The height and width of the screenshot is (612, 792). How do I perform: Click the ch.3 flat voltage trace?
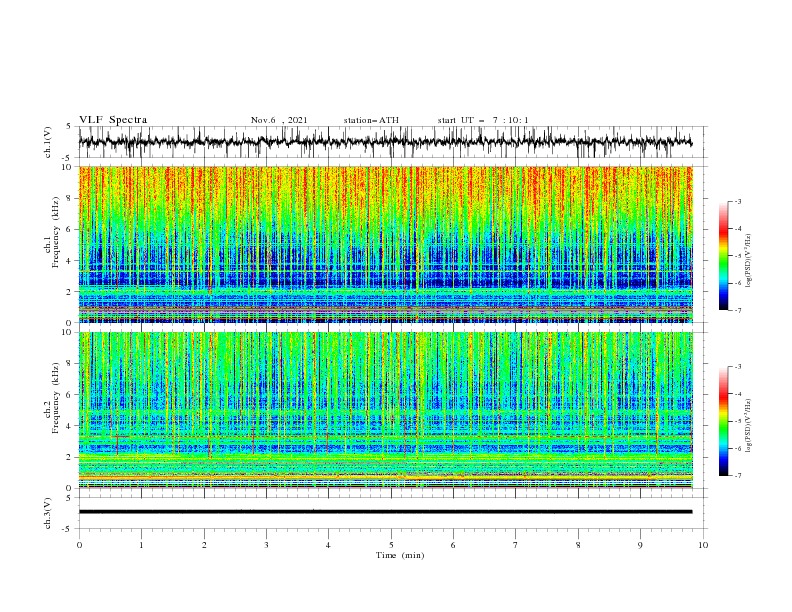point(385,512)
